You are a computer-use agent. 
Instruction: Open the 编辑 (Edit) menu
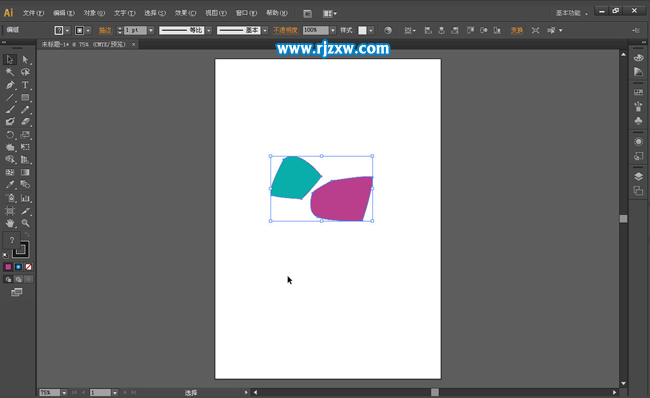[x=64, y=13]
